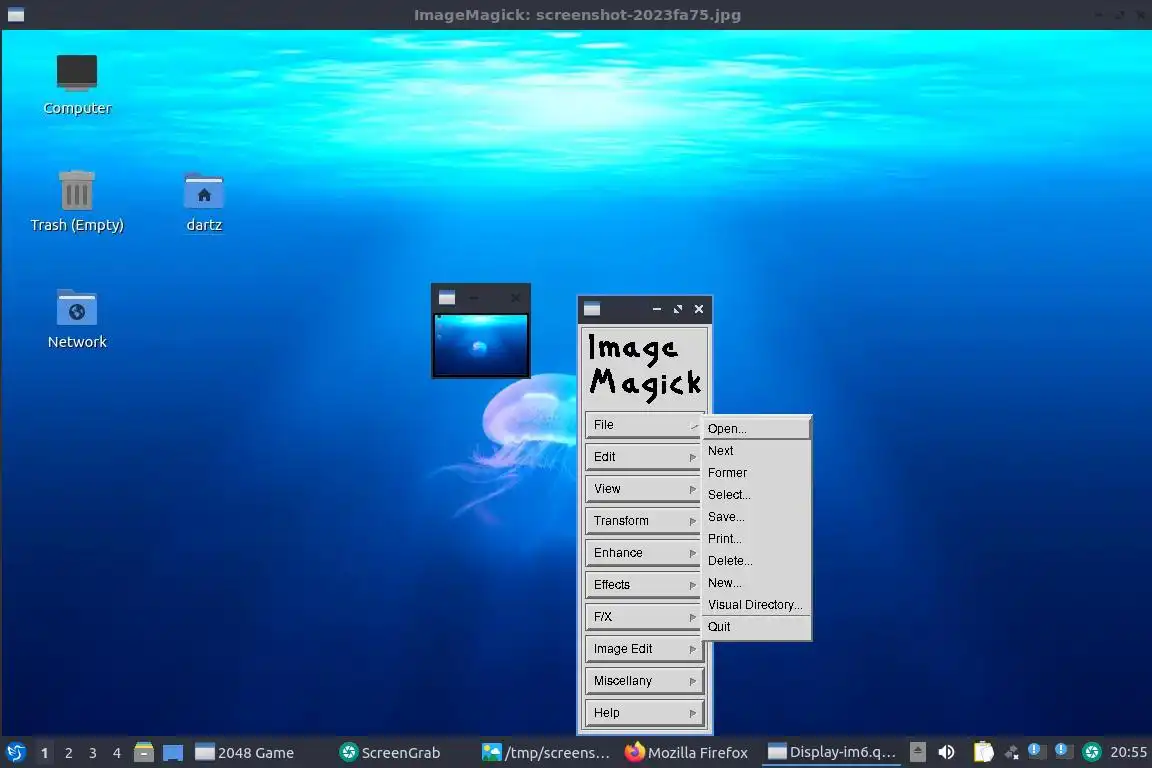The image size is (1152, 768).
Task: Expand the View submenu arrow
Action: (692, 489)
